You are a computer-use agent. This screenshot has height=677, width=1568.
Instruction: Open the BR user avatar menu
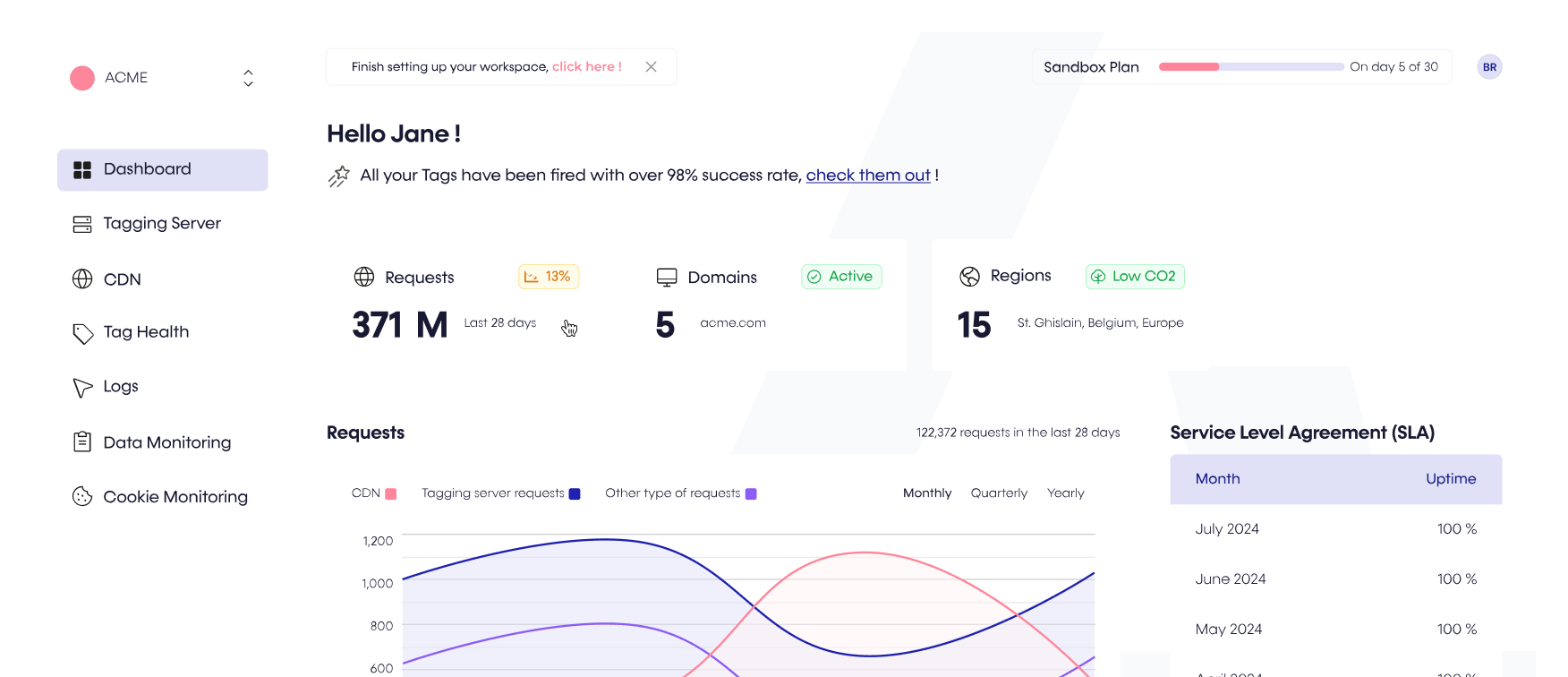click(x=1489, y=67)
